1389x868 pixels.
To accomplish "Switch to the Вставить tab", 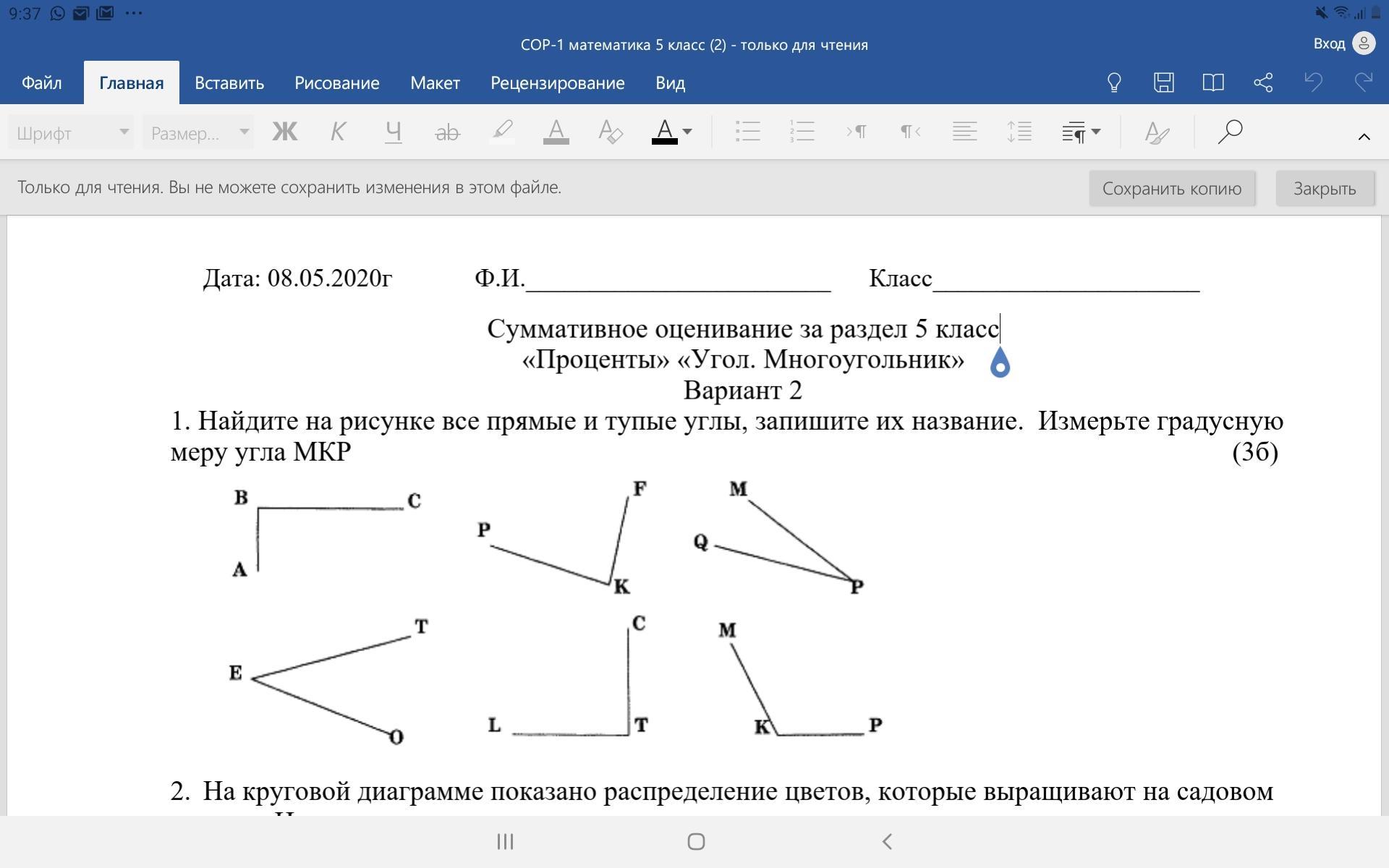I will (x=229, y=83).
